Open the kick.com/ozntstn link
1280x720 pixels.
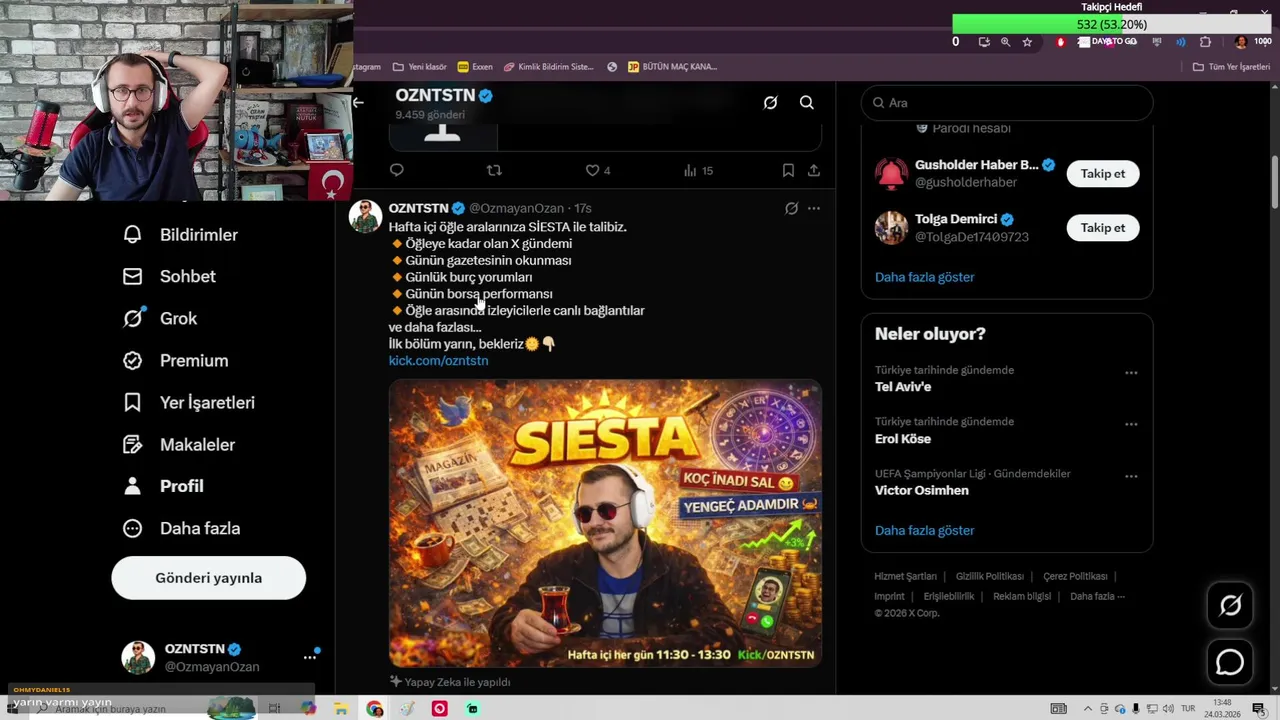pos(438,360)
